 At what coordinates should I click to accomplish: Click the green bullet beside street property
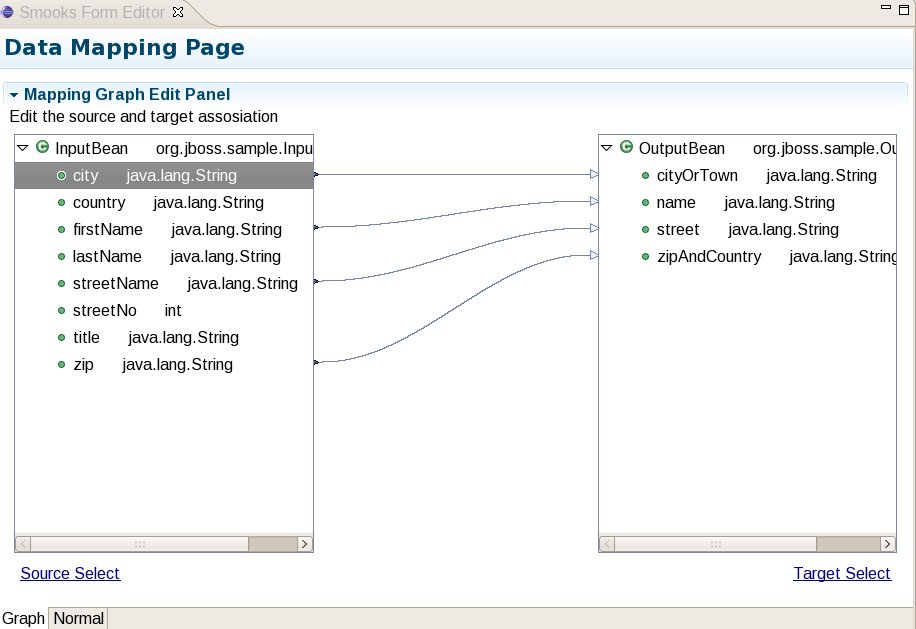point(646,230)
